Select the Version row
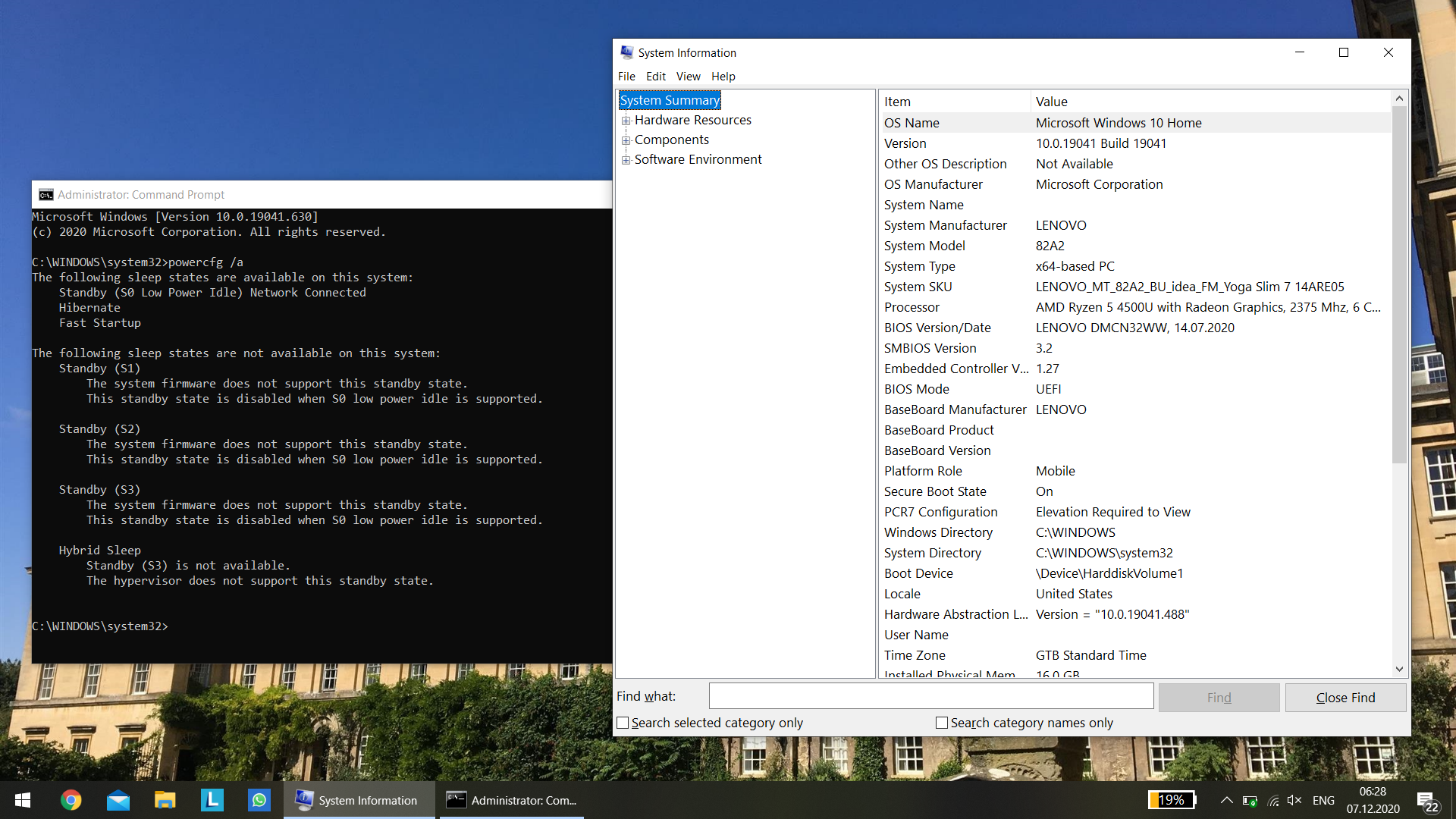The width and height of the screenshot is (1456, 819). tap(1135, 143)
